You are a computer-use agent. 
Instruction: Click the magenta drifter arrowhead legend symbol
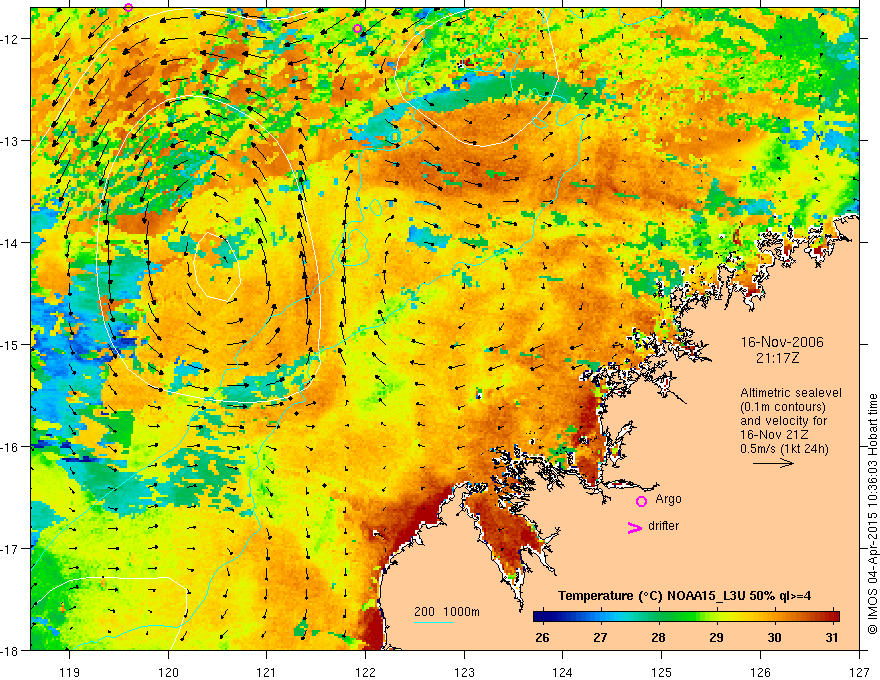[634, 527]
